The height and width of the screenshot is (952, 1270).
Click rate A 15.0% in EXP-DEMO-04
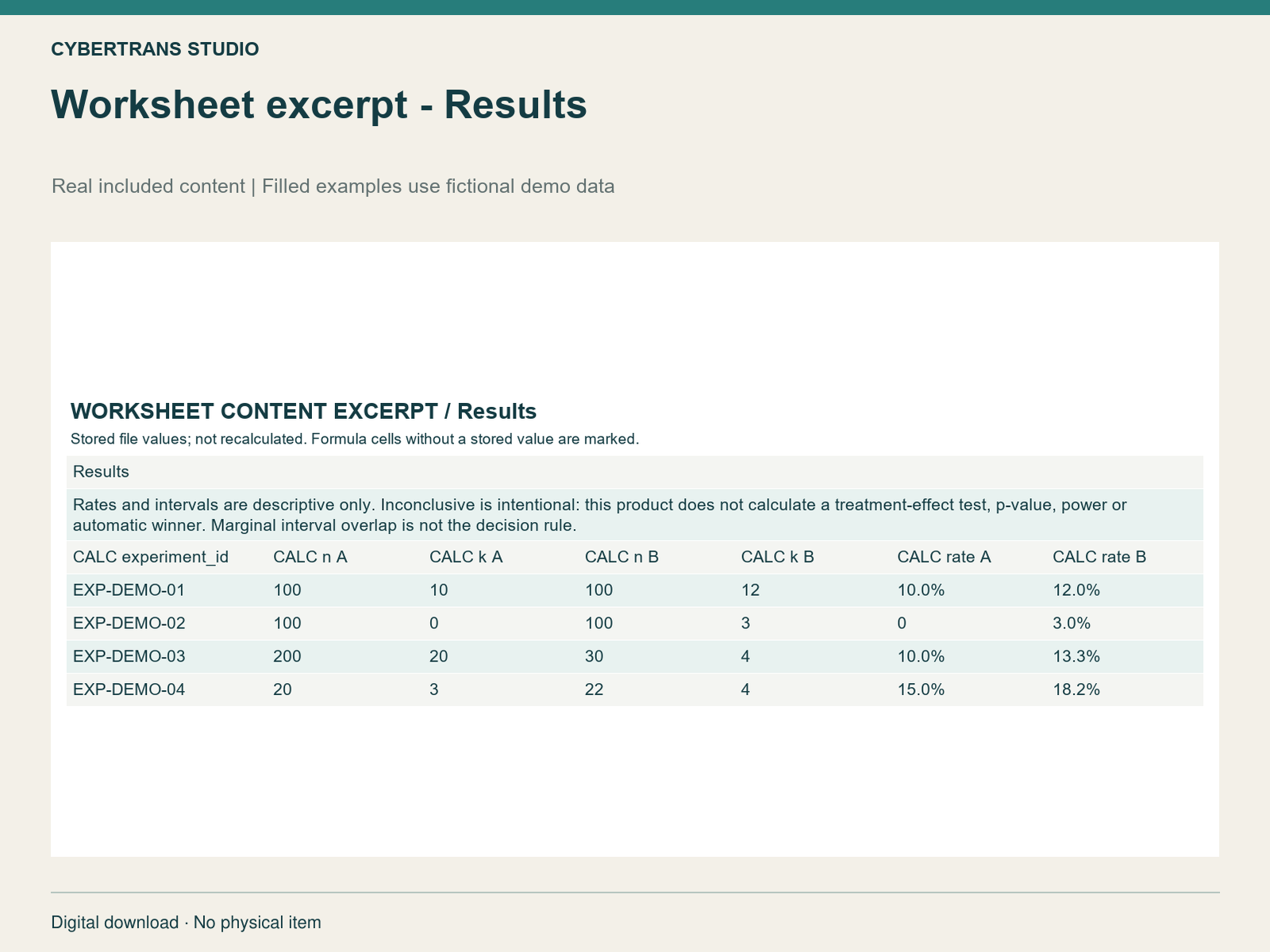click(921, 690)
